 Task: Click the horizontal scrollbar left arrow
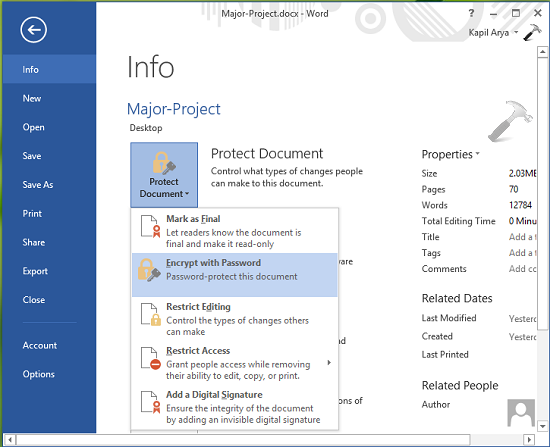pos(10,439)
